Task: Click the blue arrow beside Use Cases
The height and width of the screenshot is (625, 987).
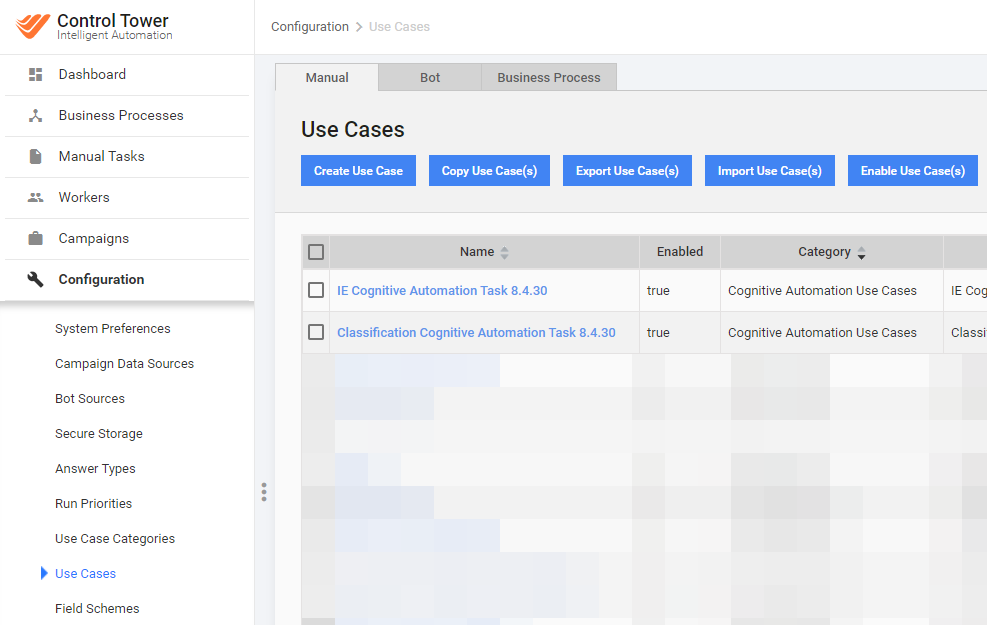Action: 44,573
